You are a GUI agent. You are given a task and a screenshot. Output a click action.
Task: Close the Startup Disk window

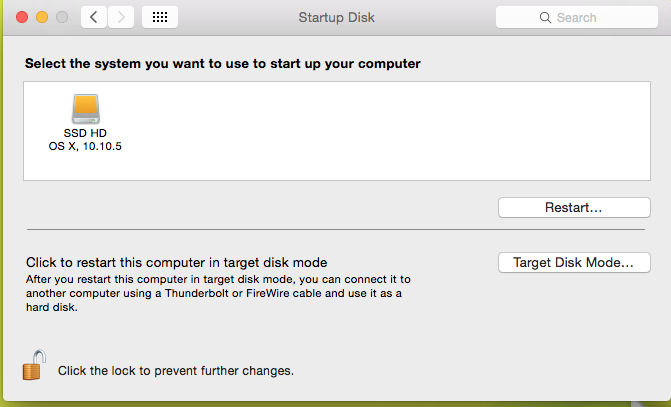pyautogui.click(x=22, y=17)
